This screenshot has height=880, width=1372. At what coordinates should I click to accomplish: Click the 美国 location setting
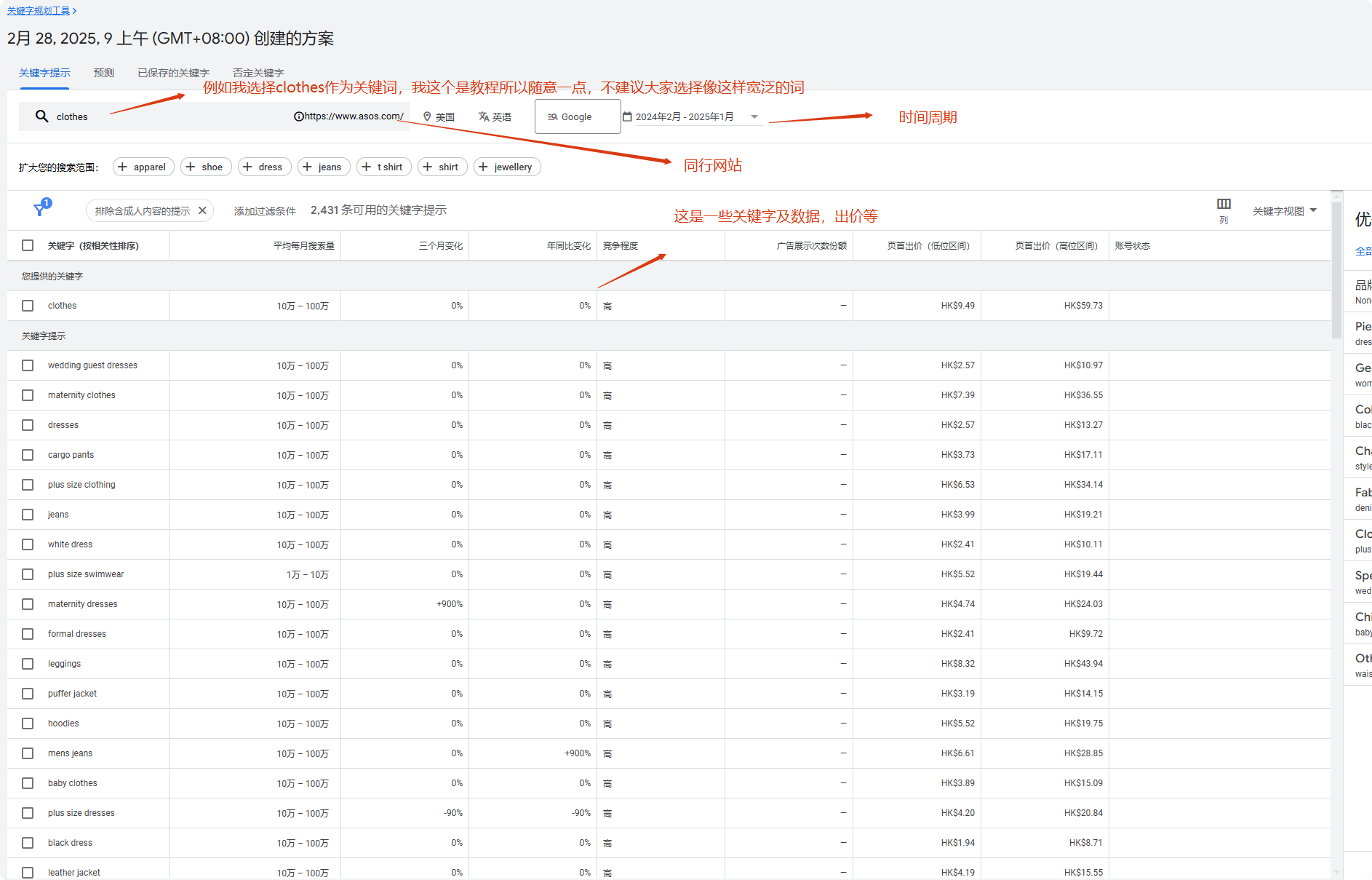(x=439, y=116)
